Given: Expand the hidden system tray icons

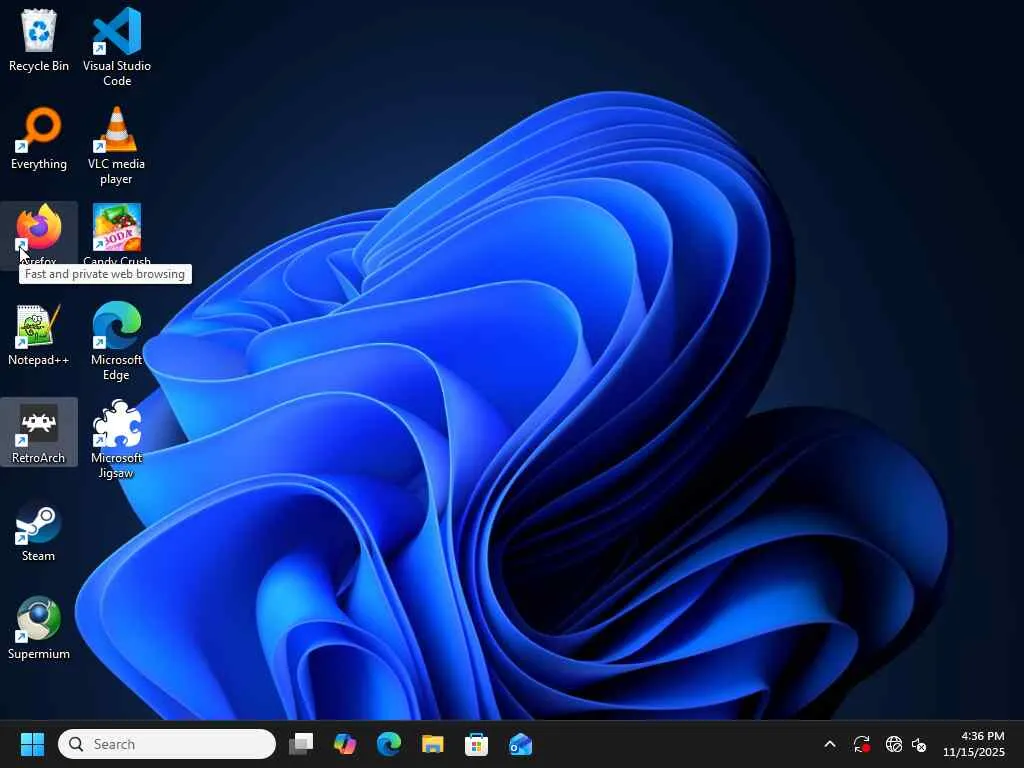Looking at the screenshot, I should tap(829, 744).
